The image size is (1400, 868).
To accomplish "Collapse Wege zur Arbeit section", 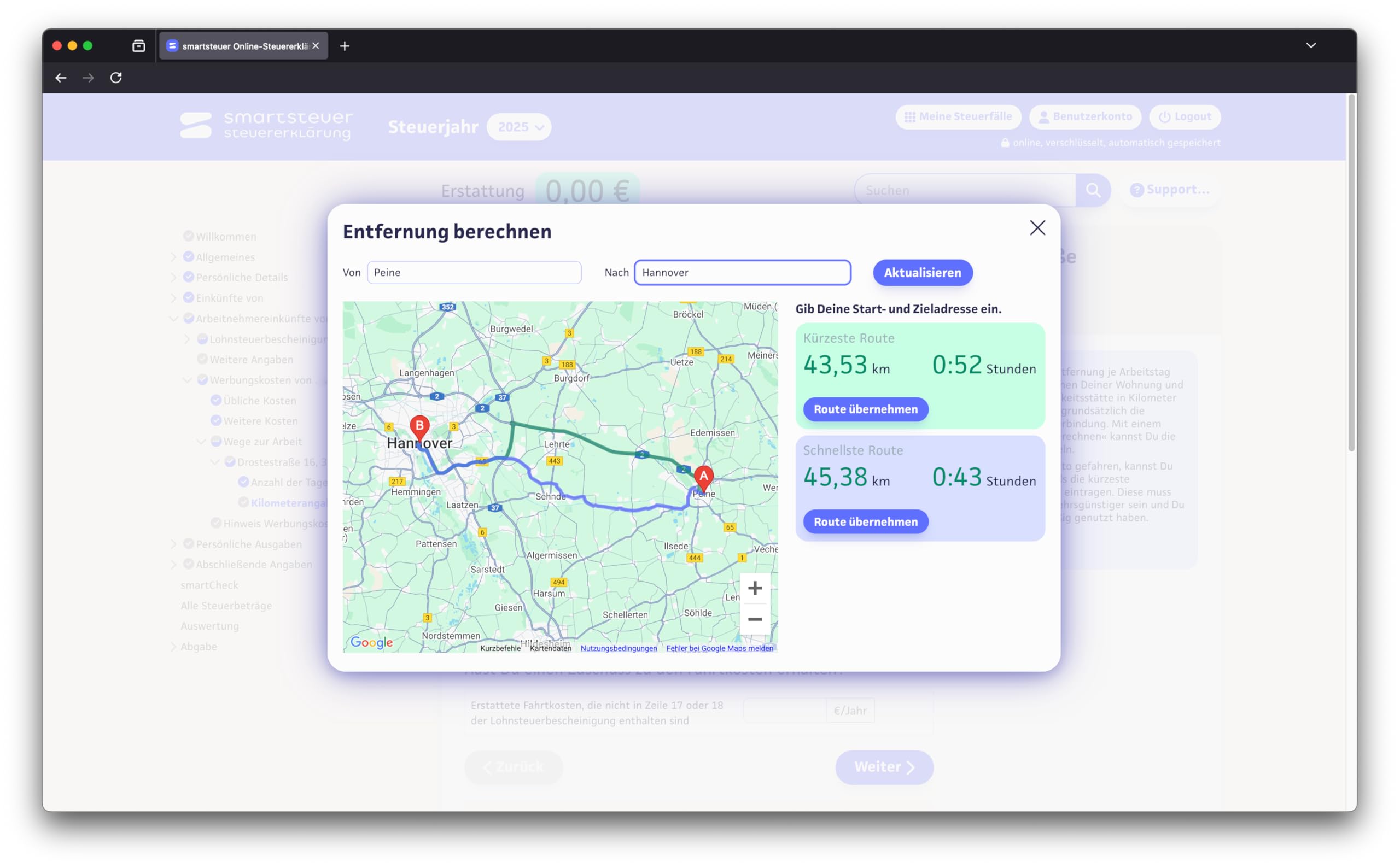I will (201, 442).
